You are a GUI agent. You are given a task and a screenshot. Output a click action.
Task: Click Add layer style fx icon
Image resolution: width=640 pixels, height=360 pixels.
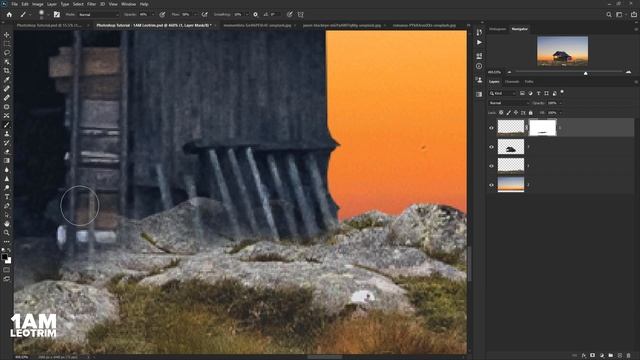click(584, 356)
